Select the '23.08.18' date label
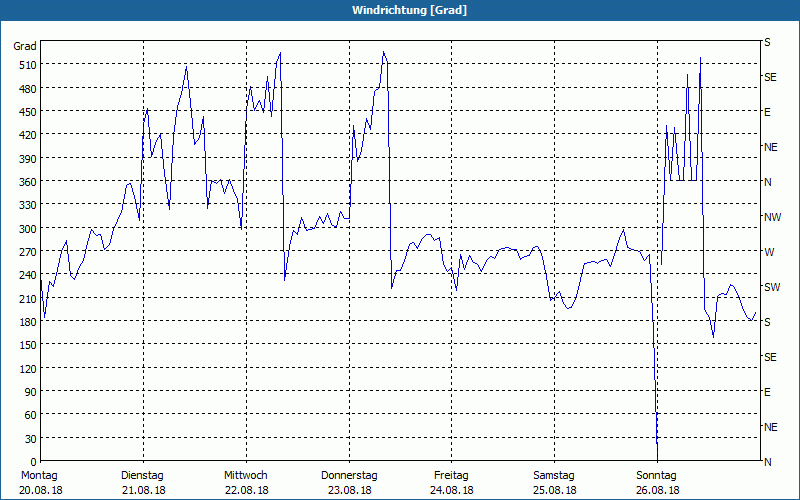800x500 pixels. pos(349,490)
